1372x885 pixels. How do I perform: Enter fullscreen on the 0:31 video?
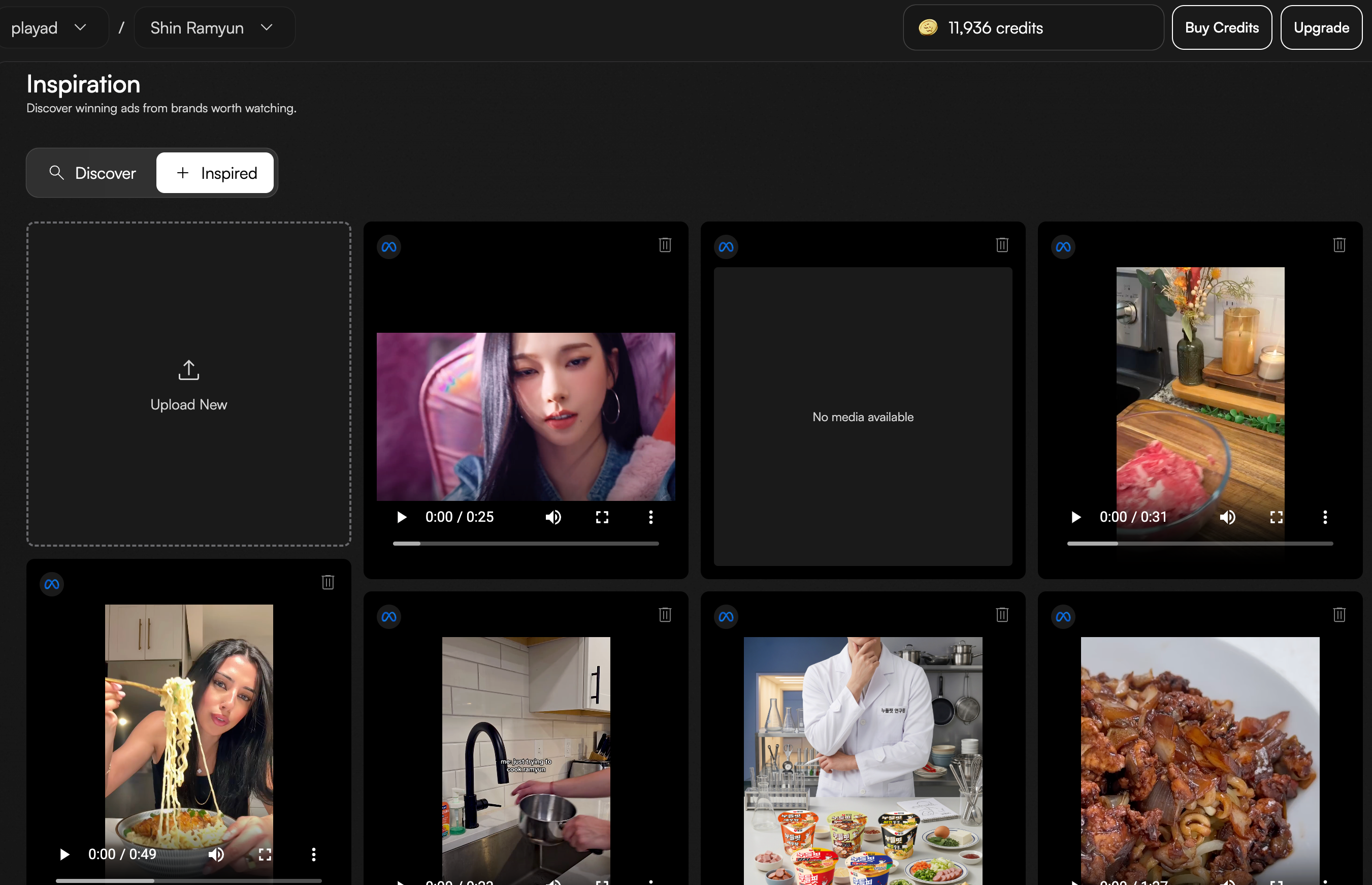point(1276,517)
